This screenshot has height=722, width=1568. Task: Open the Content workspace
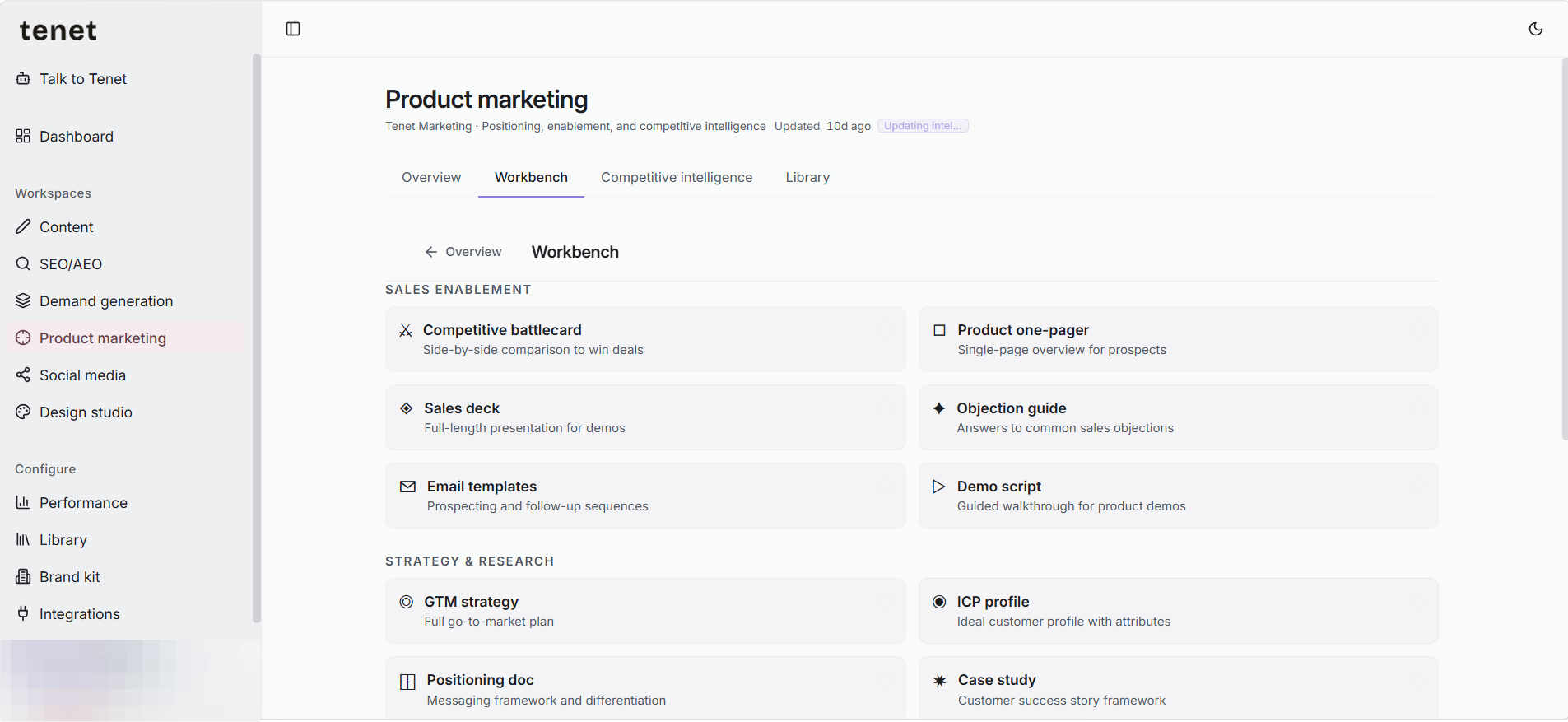[123, 227]
